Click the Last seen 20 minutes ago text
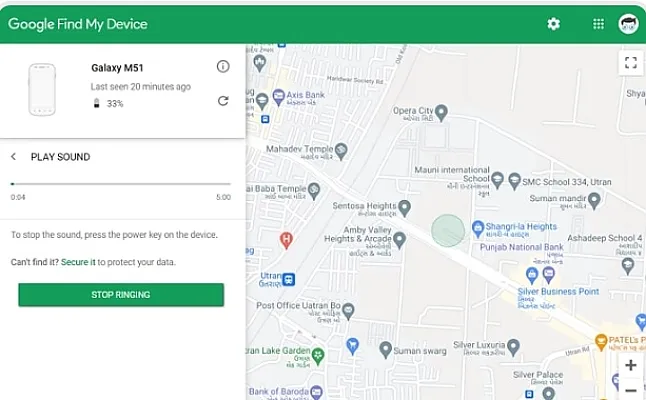The image size is (646, 400). pos(140,87)
